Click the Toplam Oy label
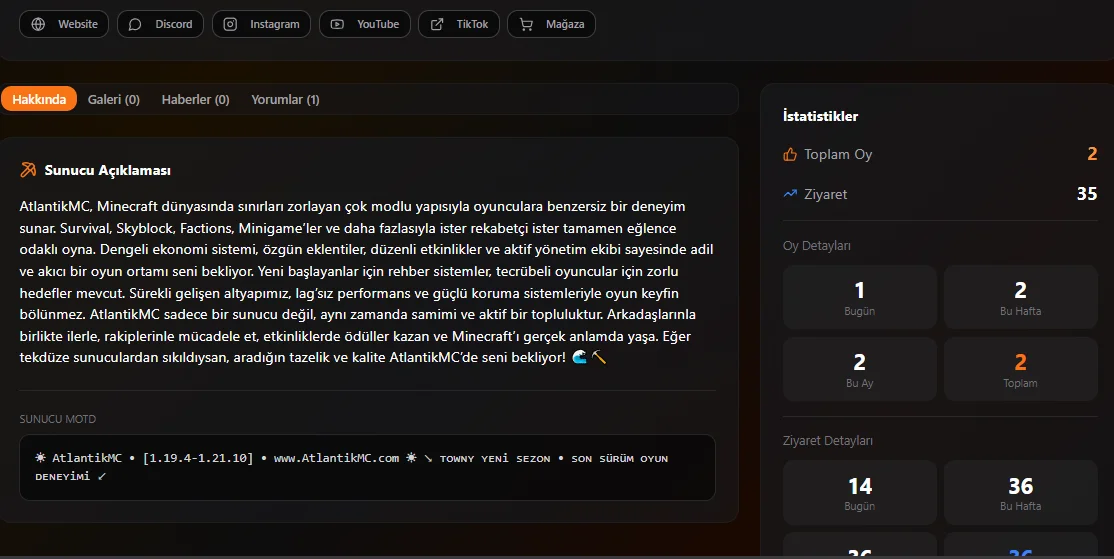1114x559 pixels. pos(838,154)
